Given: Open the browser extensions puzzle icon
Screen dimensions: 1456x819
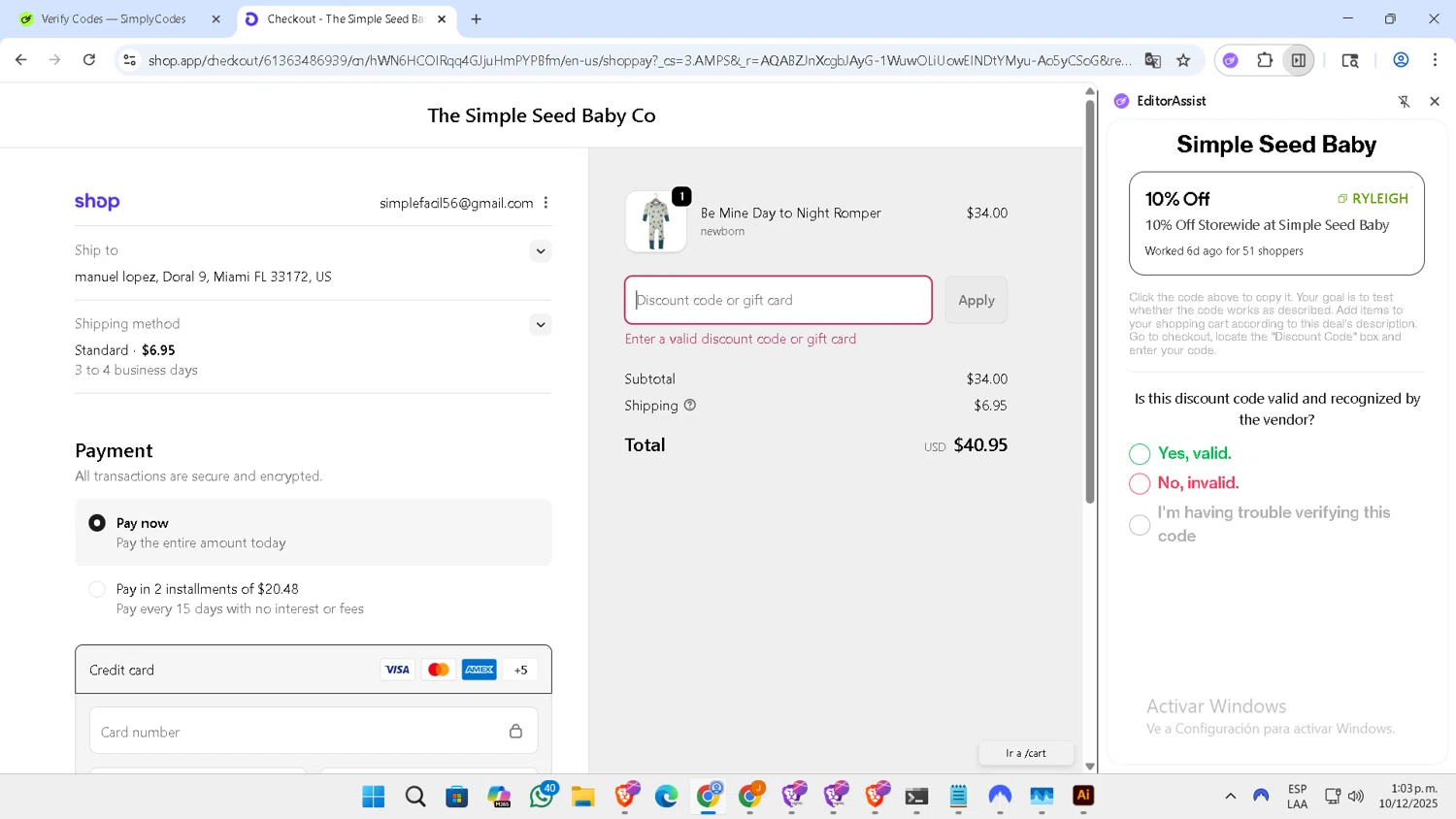Looking at the screenshot, I should point(1265,60).
